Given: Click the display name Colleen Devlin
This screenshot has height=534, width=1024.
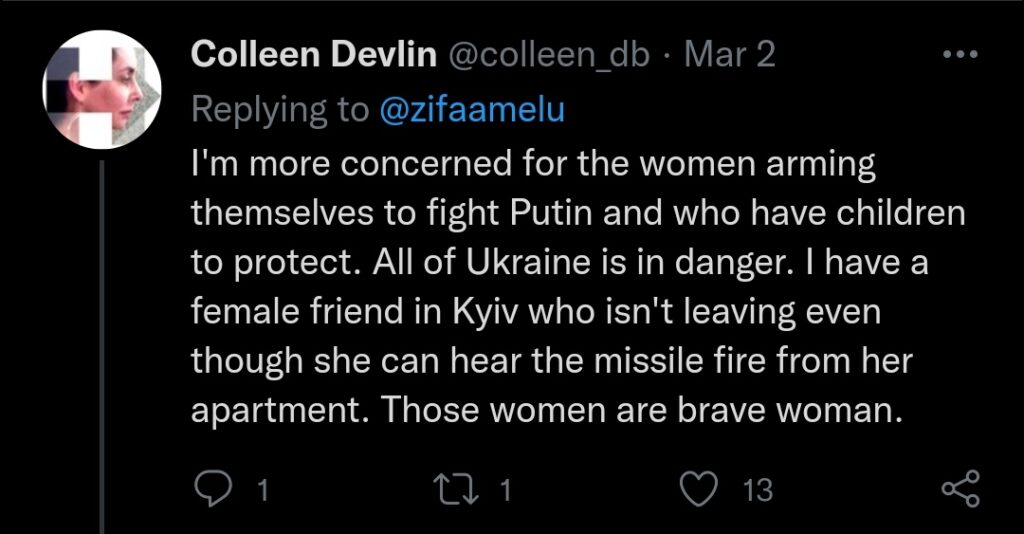Looking at the screenshot, I should click(312, 56).
